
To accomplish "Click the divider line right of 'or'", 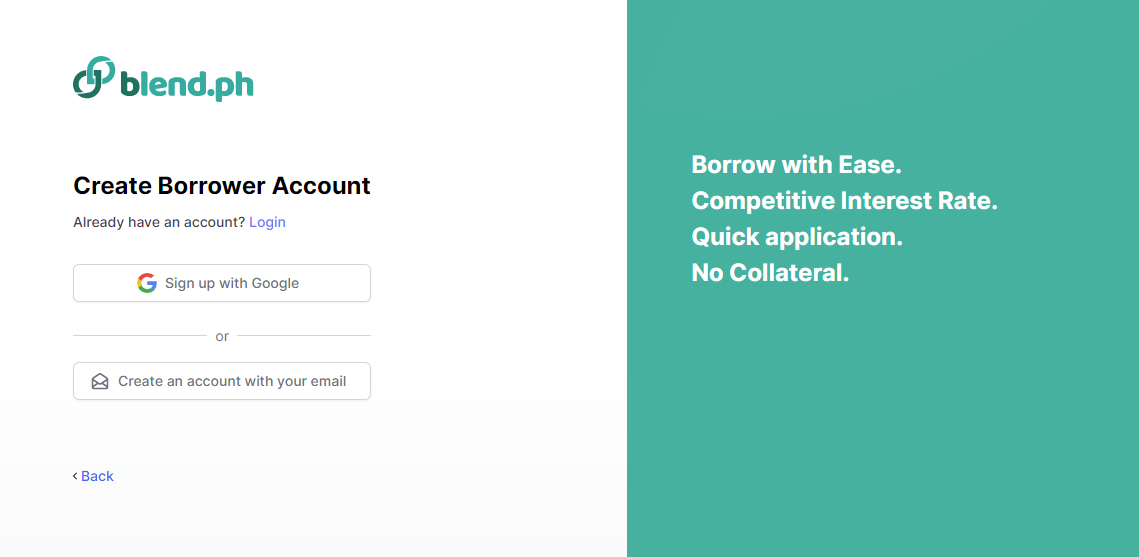I will click(x=304, y=336).
